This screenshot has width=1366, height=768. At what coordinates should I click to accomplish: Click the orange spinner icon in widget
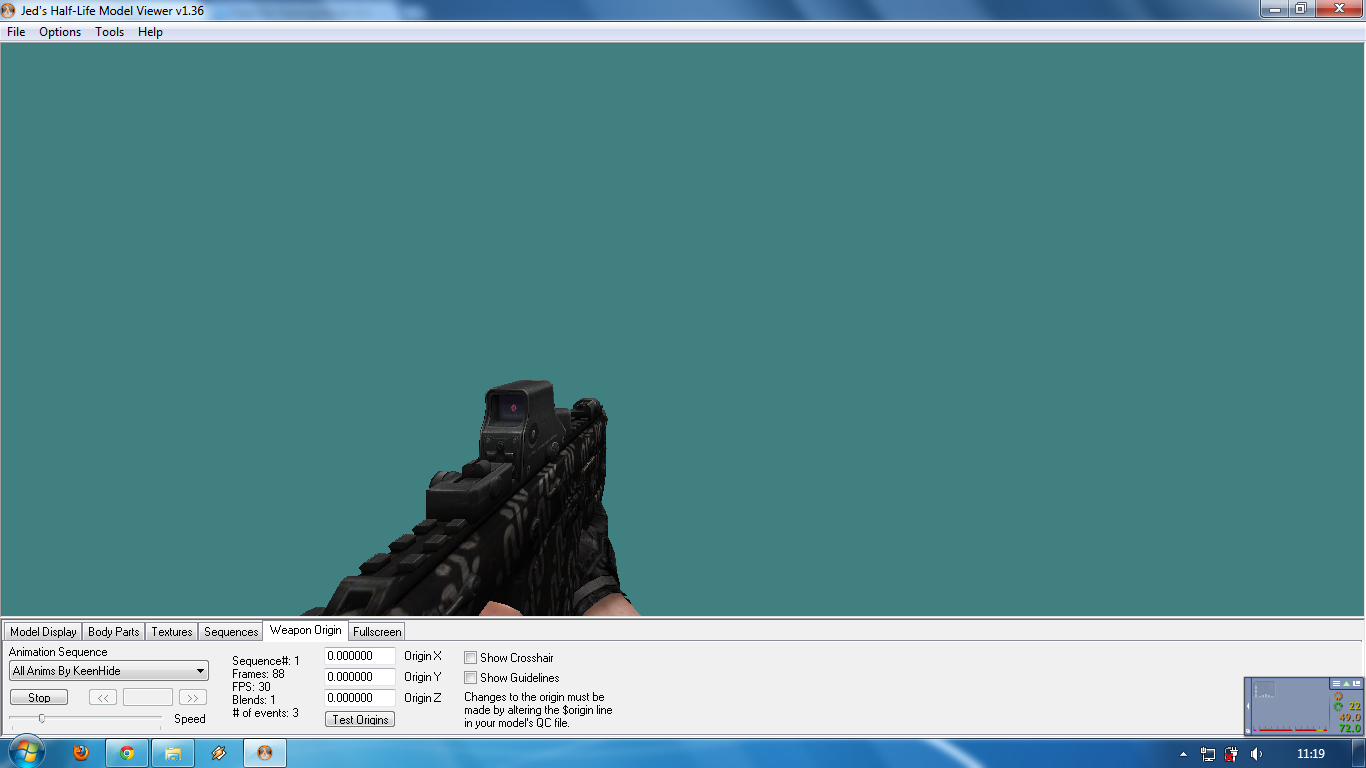(x=1338, y=696)
